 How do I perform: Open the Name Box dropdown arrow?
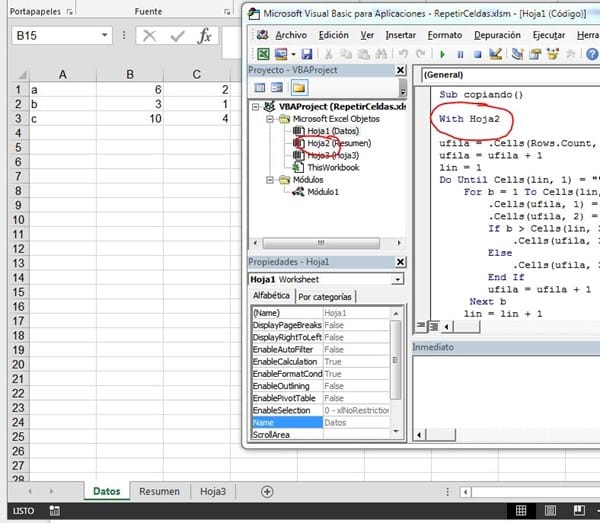point(105,35)
